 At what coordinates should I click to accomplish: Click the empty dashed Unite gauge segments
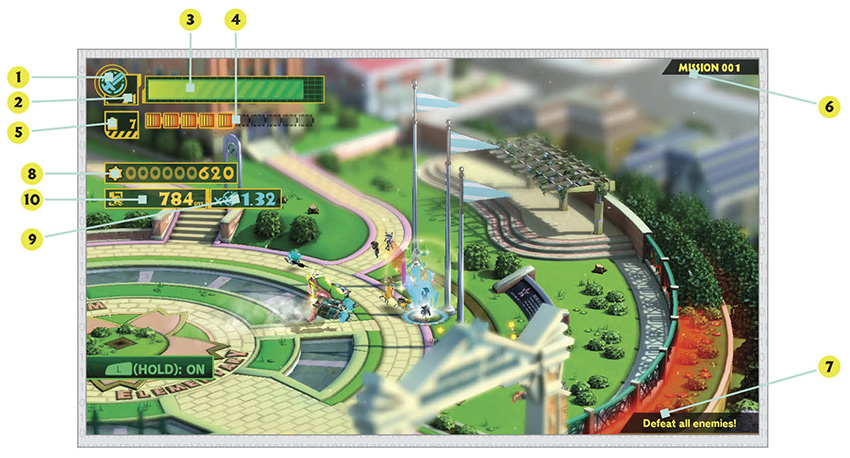[x=274, y=120]
